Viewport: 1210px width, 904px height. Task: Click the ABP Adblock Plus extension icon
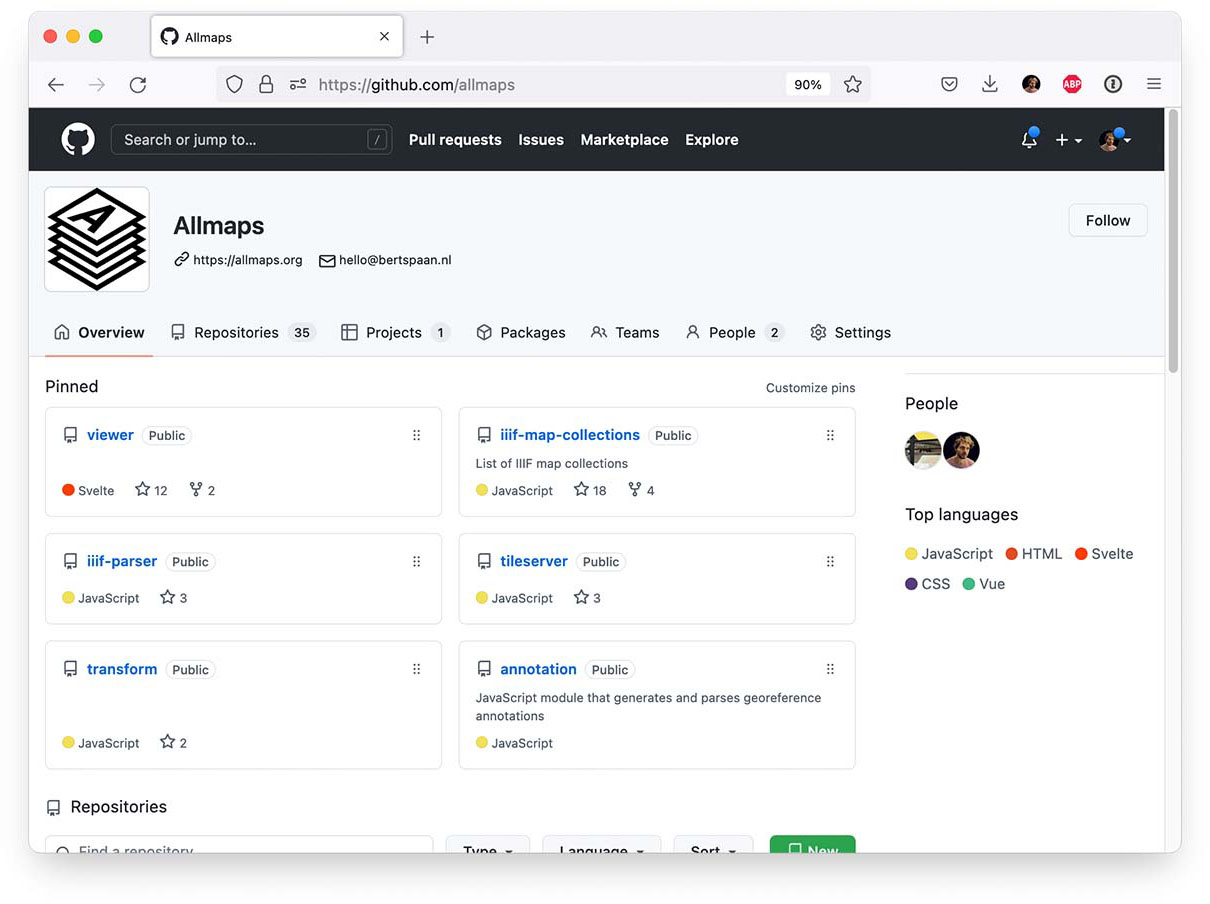1072,85
